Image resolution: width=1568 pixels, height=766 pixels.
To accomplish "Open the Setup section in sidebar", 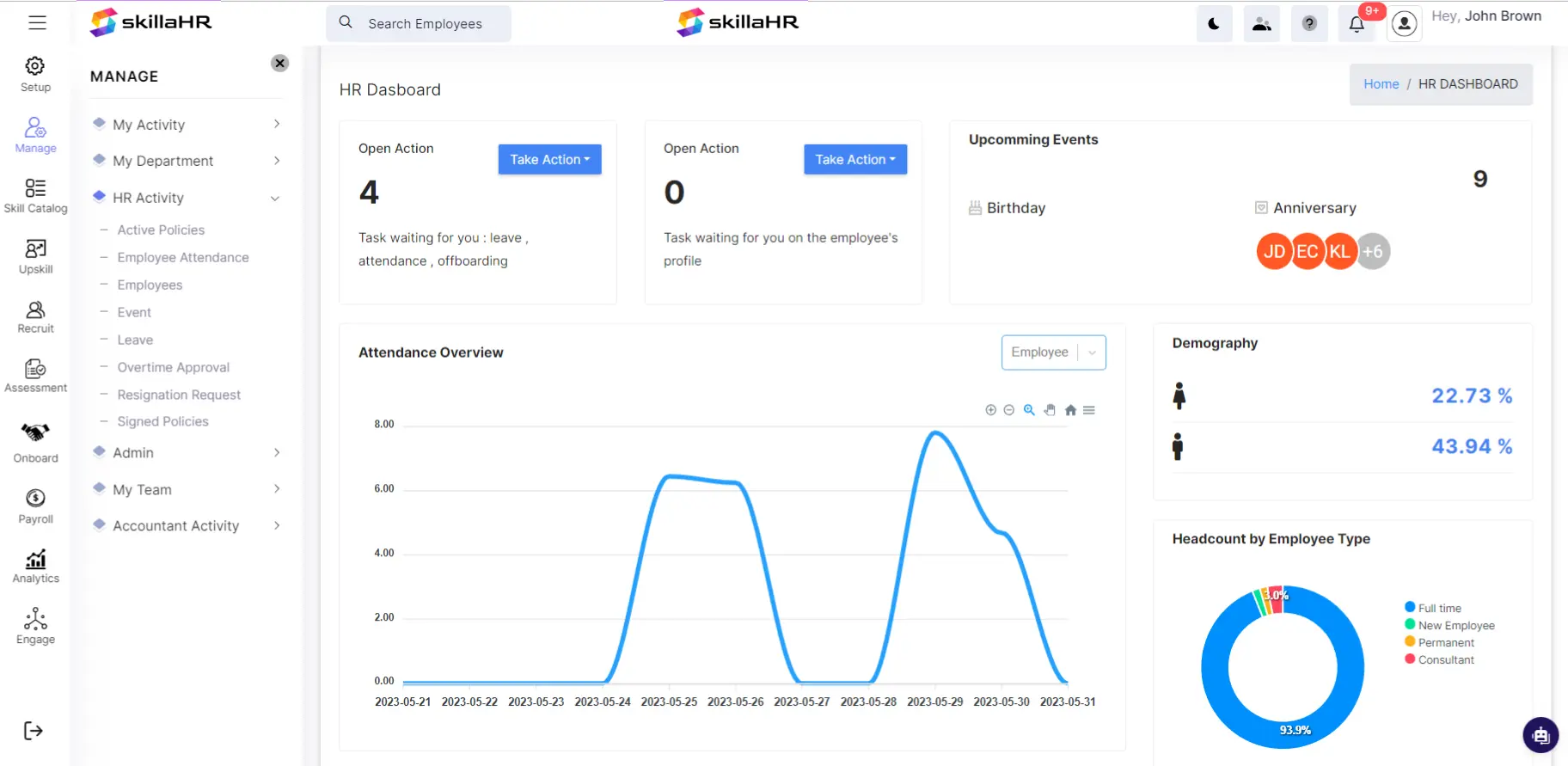I will click(x=35, y=74).
